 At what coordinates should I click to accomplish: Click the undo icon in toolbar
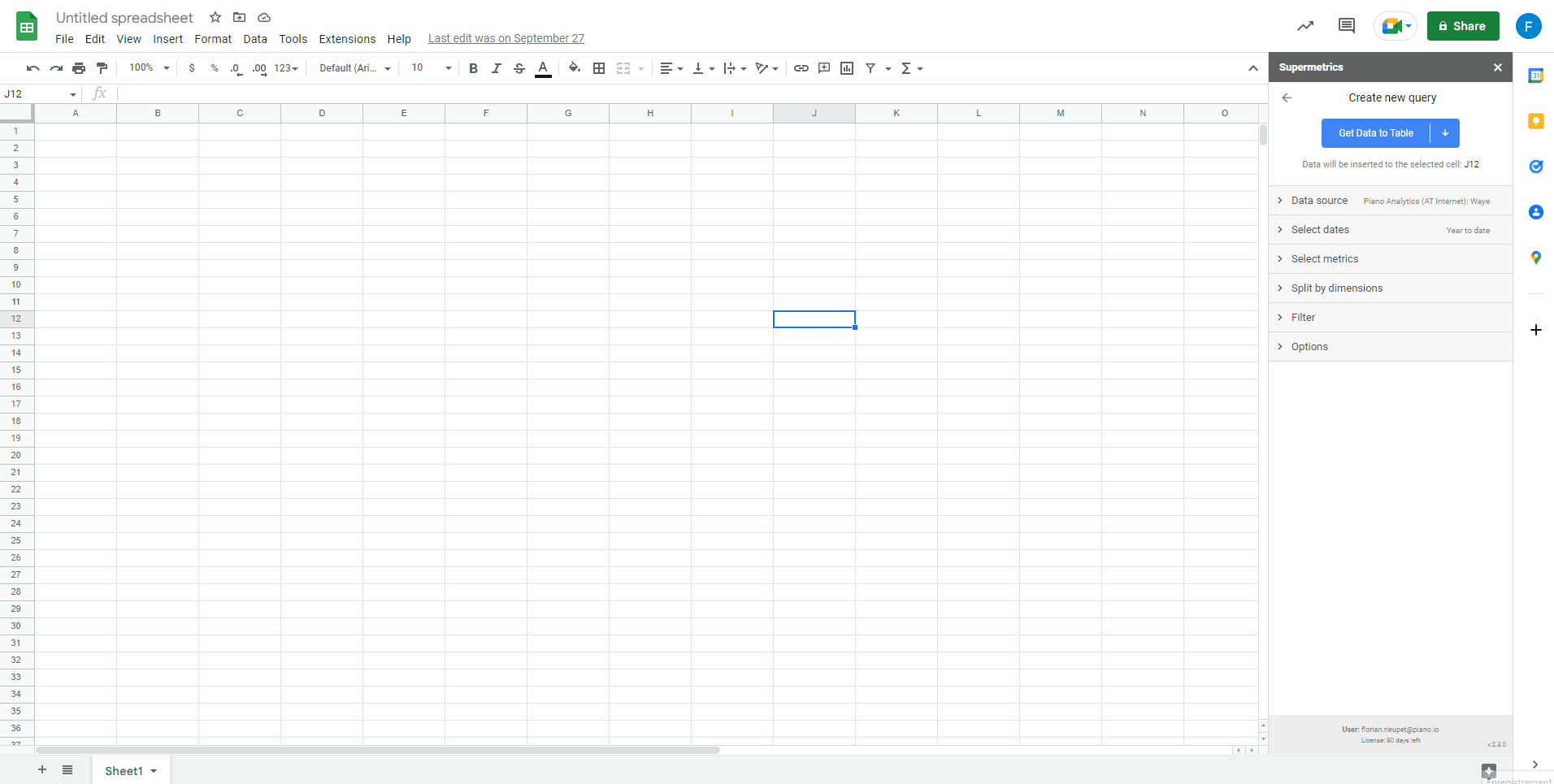click(x=33, y=68)
